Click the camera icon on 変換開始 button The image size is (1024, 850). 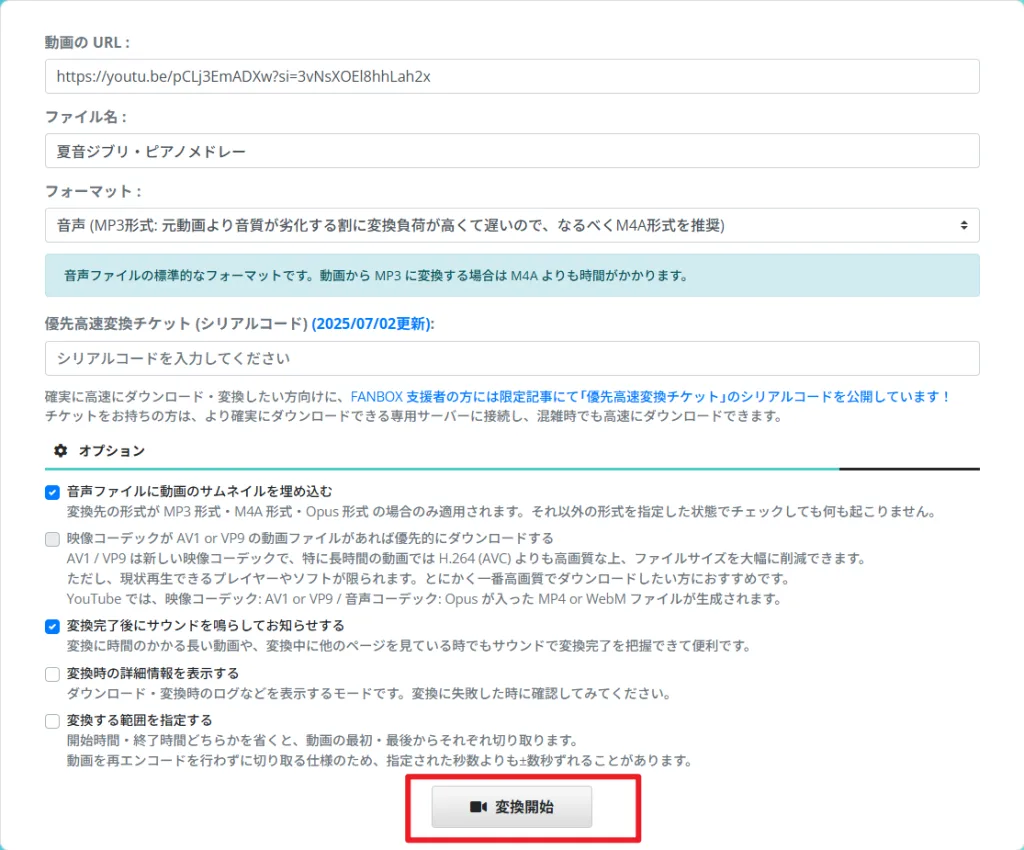coord(478,807)
